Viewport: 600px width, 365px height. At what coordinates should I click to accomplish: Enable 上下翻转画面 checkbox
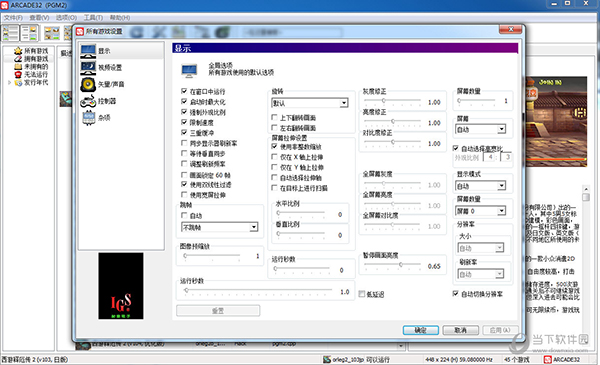[x=274, y=117]
